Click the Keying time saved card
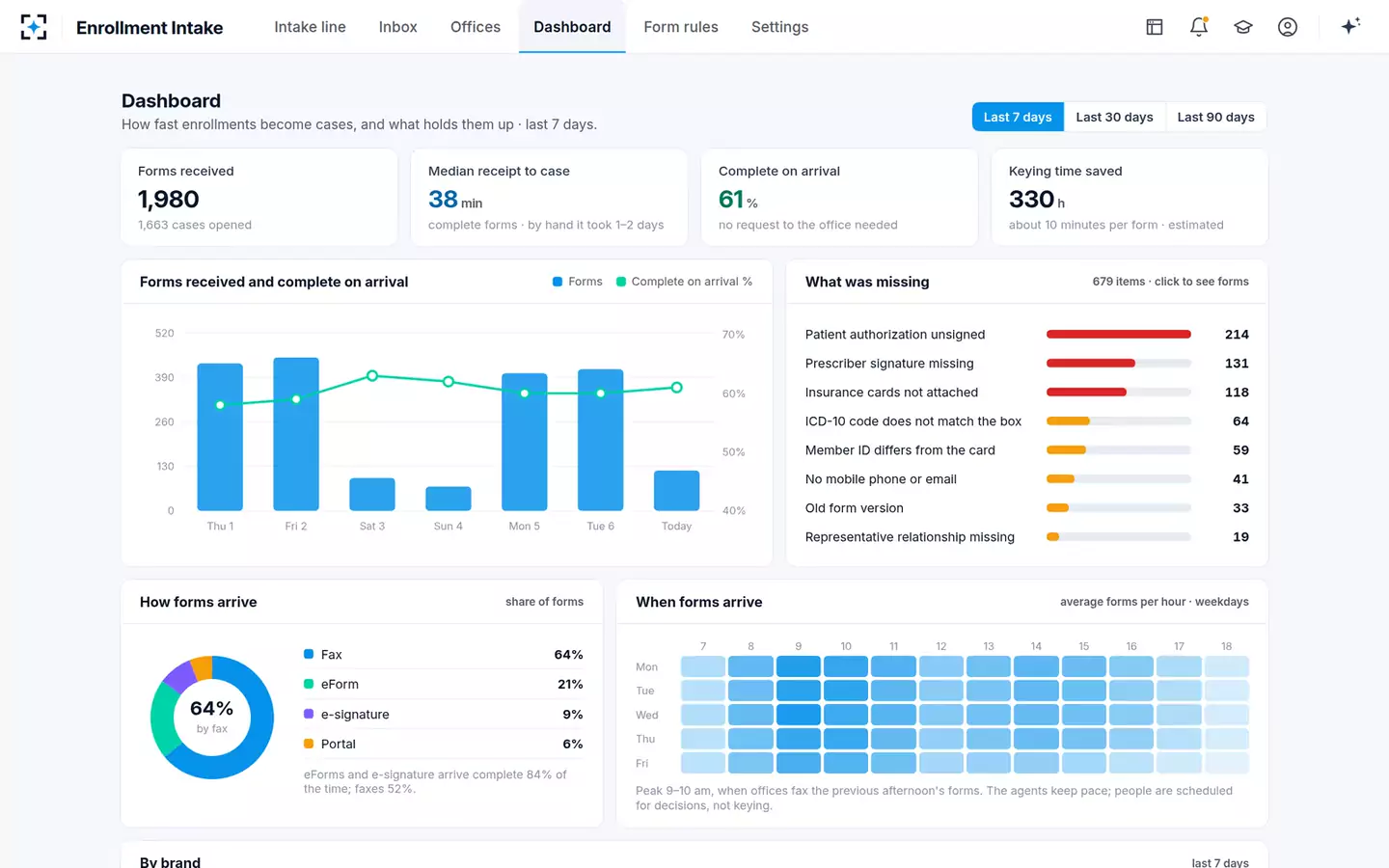The image size is (1389, 868). click(x=1130, y=197)
